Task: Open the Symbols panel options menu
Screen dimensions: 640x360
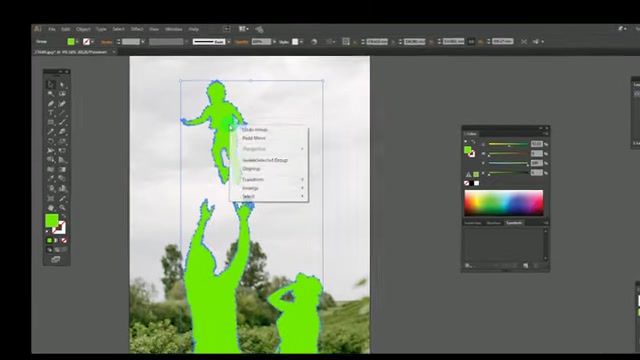Action: 546,223
